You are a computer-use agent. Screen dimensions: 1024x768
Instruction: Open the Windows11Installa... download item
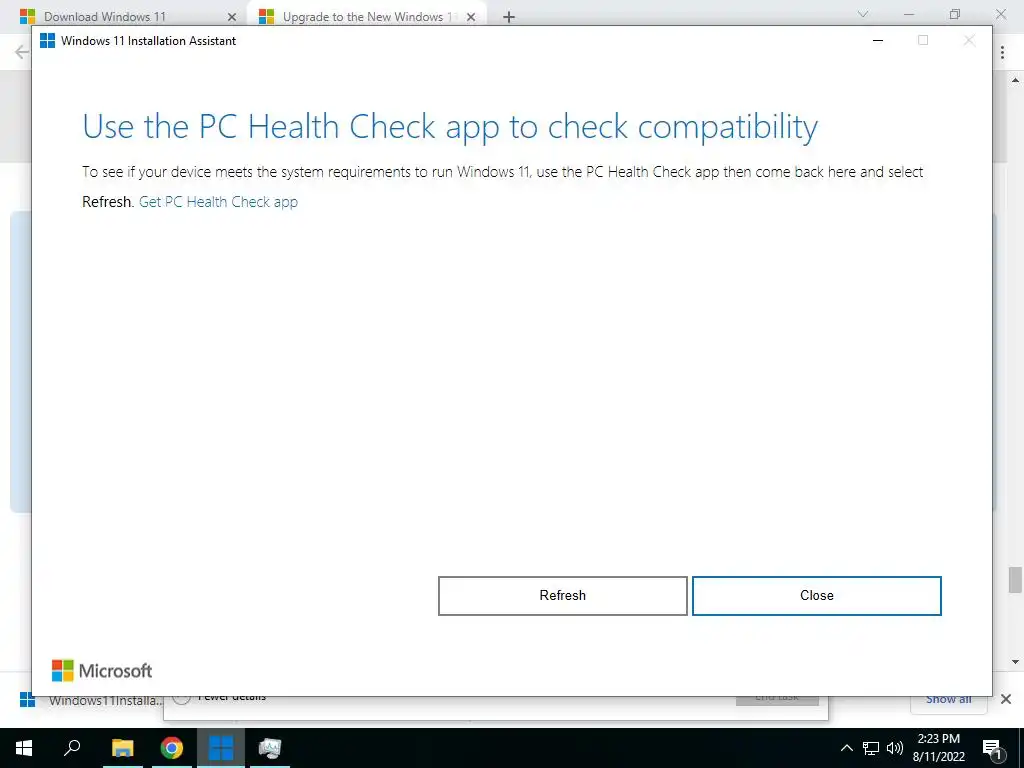(x=90, y=701)
